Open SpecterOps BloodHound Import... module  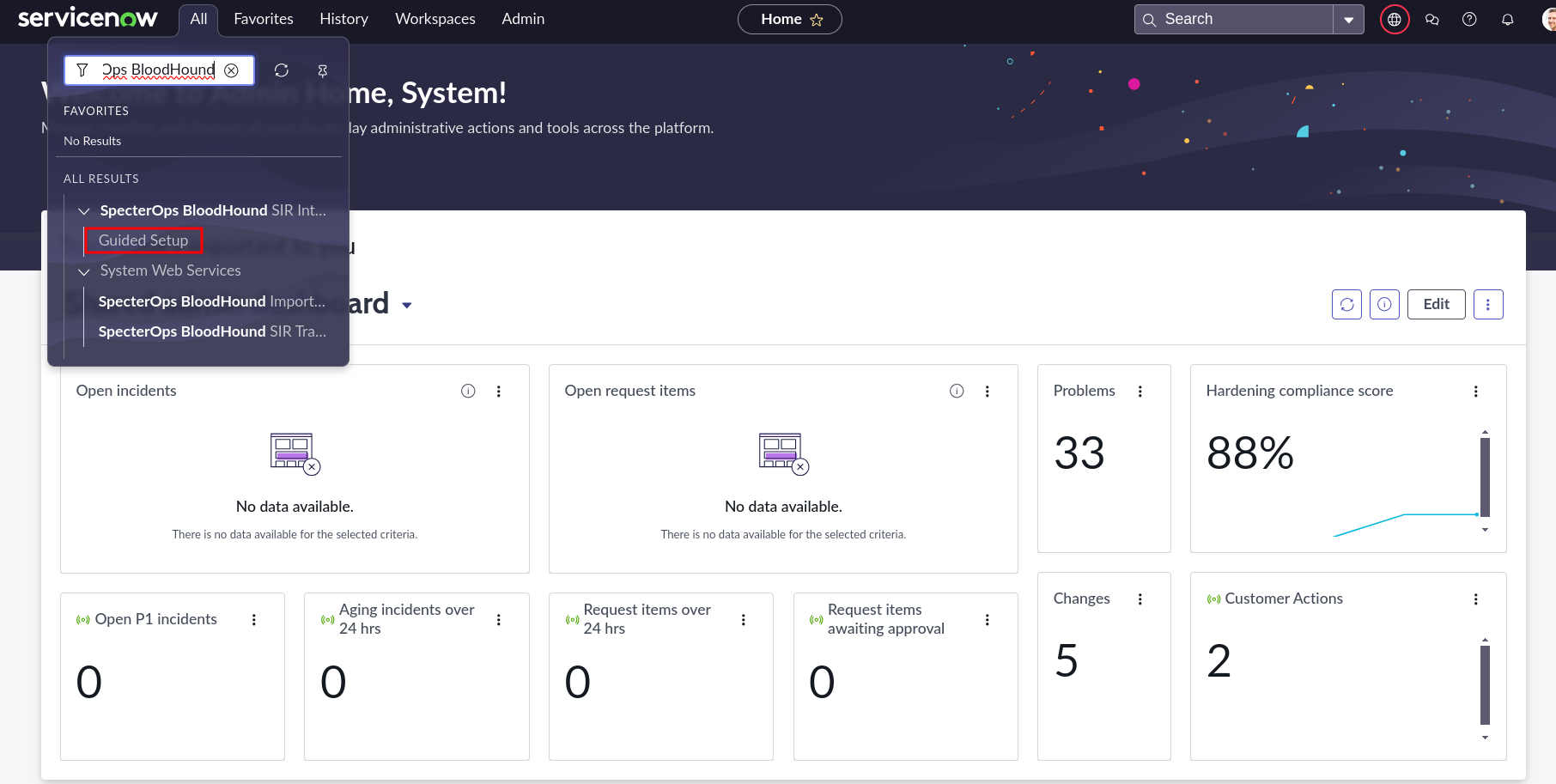point(212,301)
